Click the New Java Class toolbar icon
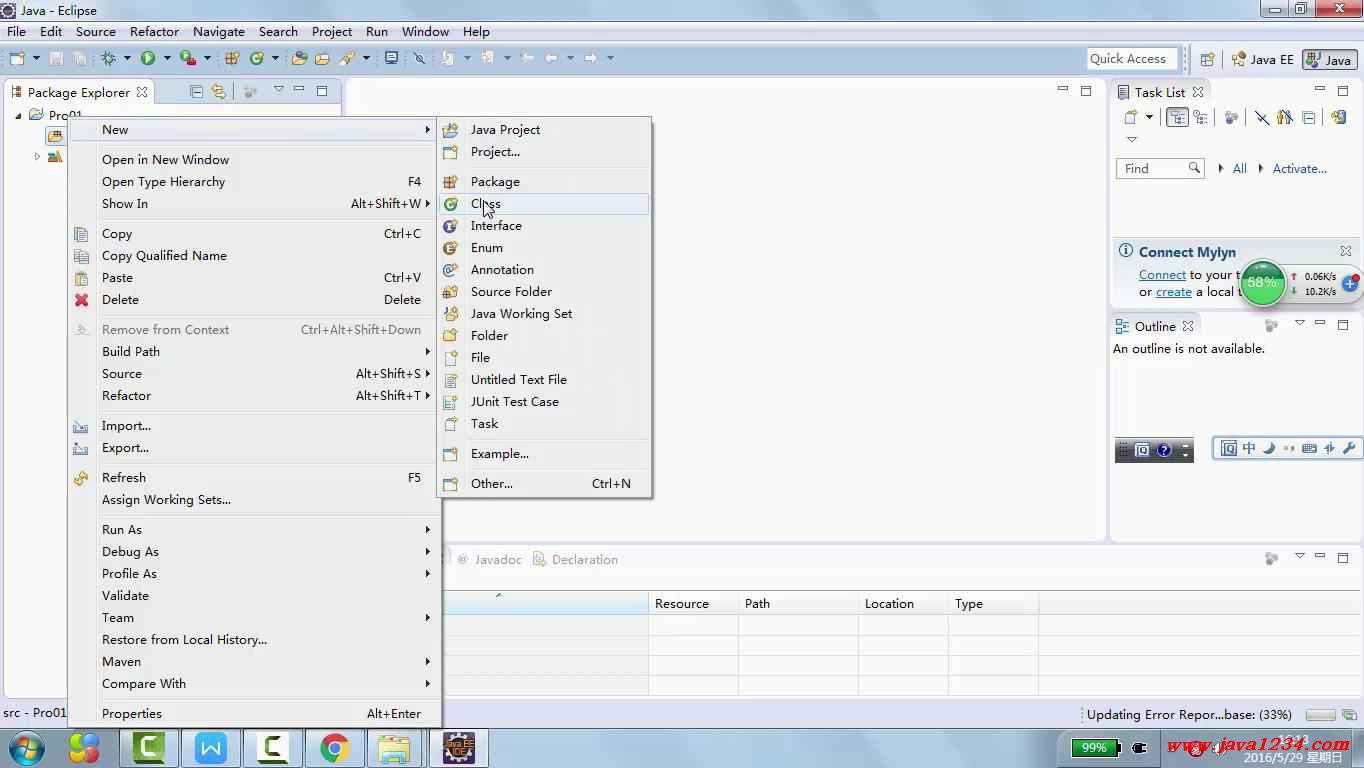This screenshot has width=1364, height=768. click(257, 58)
